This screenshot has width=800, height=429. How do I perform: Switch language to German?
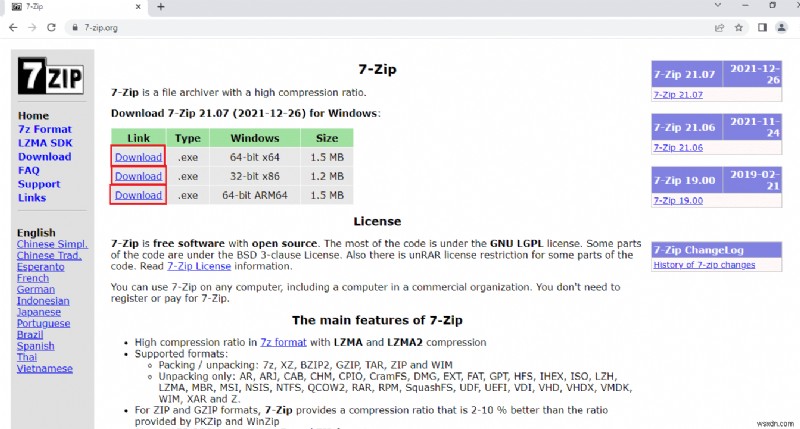(35, 289)
